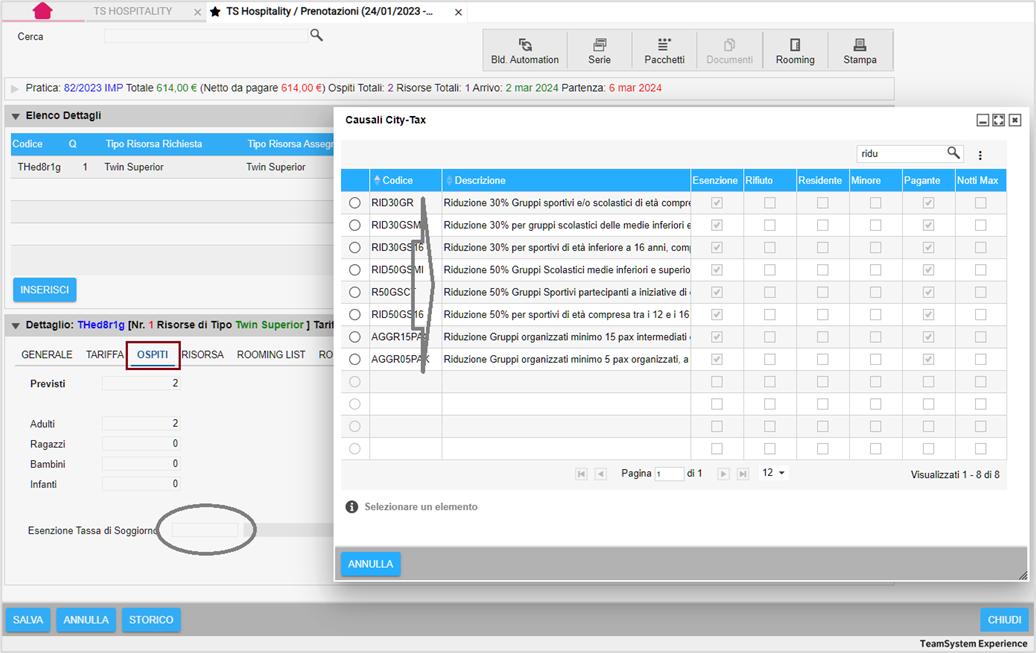
Task: Open the red home icon tab
Action: (x=42, y=11)
